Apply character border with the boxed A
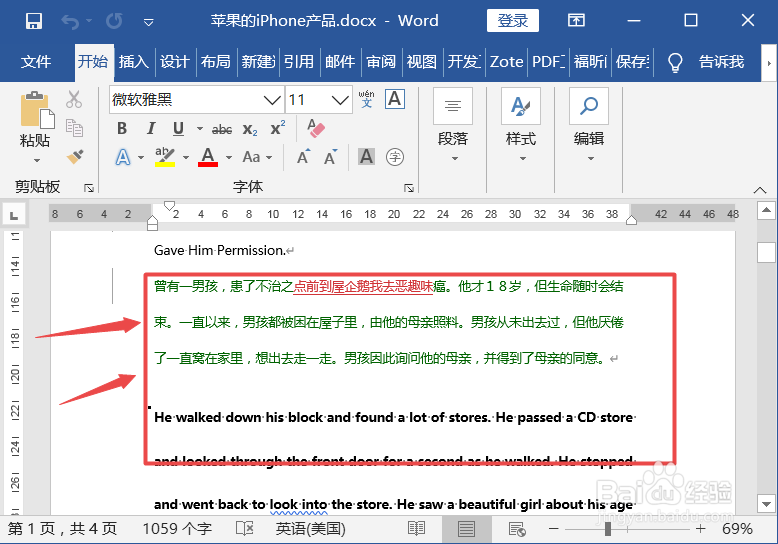This screenshot has width=778, height=544. (x=395, y=99)
